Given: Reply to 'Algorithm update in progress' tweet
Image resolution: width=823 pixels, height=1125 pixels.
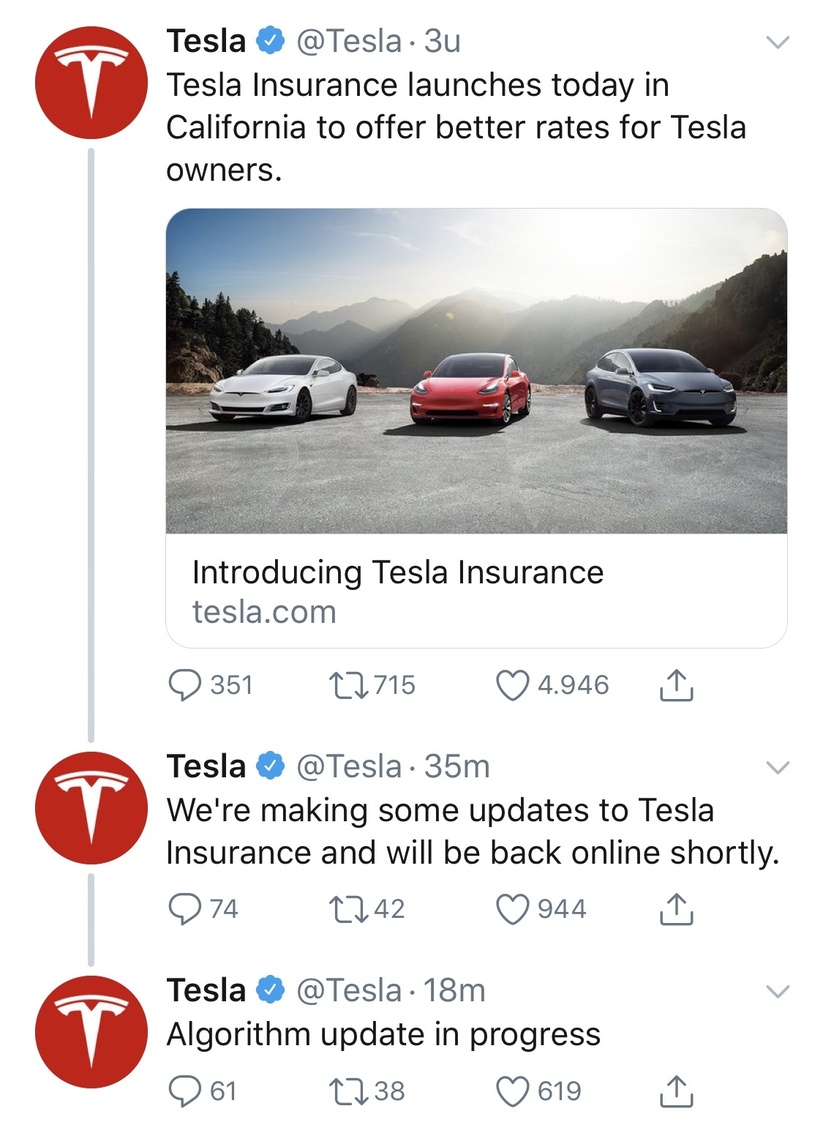Looking at the screenshot, I should pyautogui.click(x=185, y=1089).
